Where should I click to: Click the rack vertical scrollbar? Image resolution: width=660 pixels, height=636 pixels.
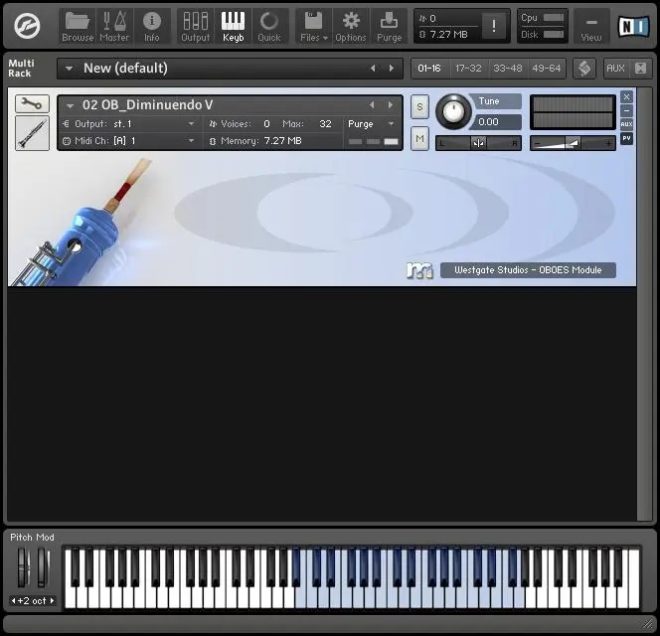tap(644, 304)
